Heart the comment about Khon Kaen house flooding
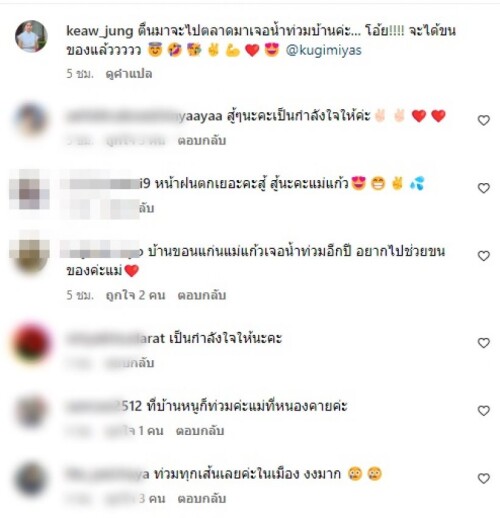Viewport: 500px width, 518px height. click(483, 256)
